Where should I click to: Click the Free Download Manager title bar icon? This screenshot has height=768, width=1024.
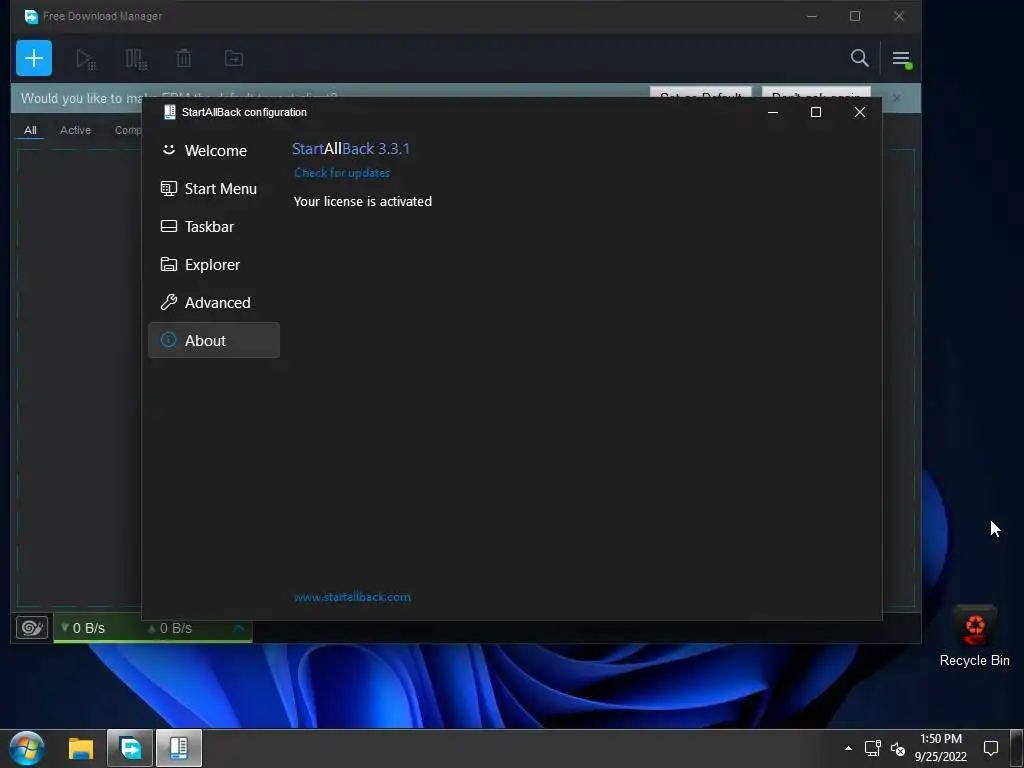point(31,16)
